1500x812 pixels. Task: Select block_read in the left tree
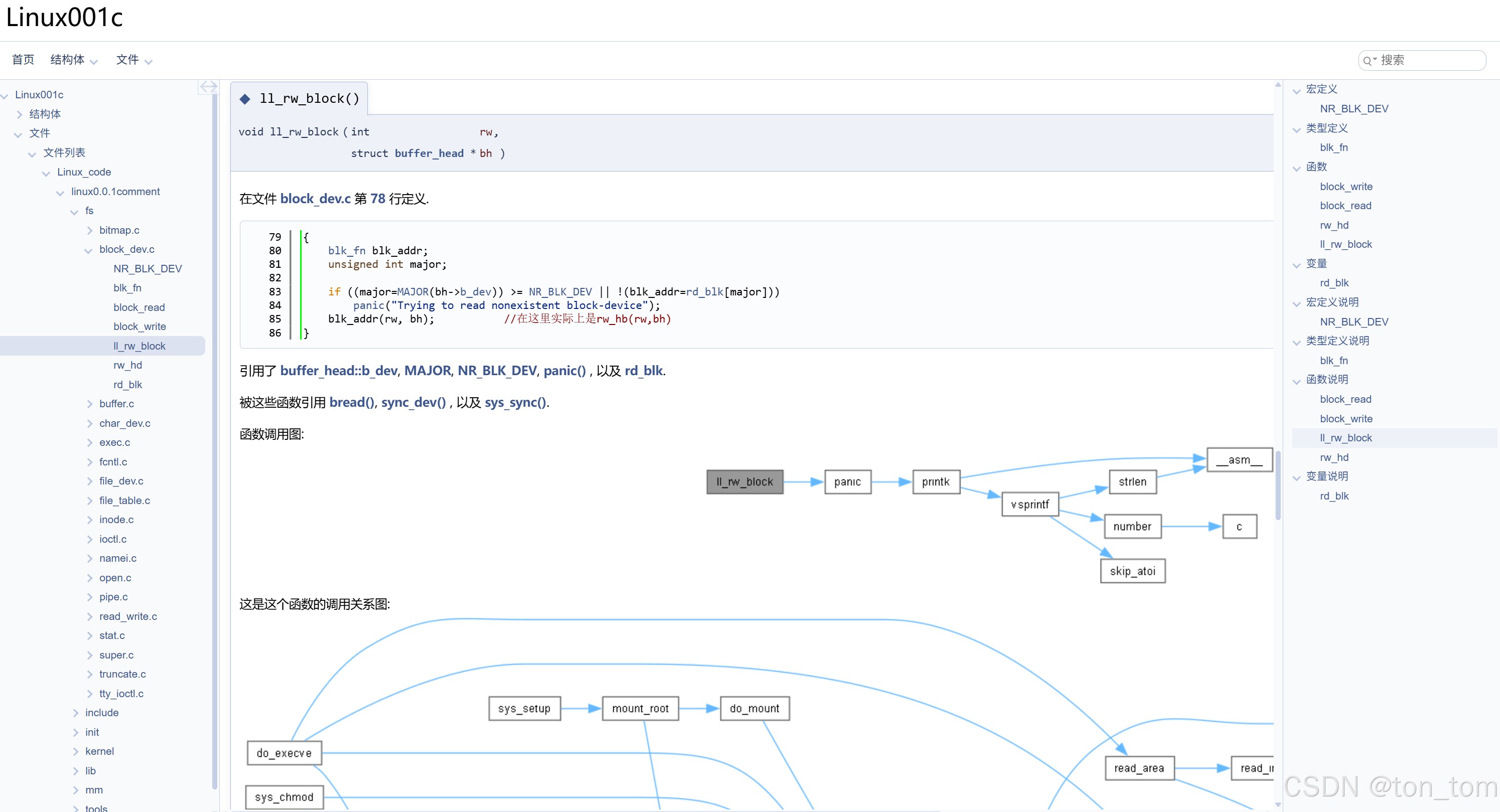(139, 307)
